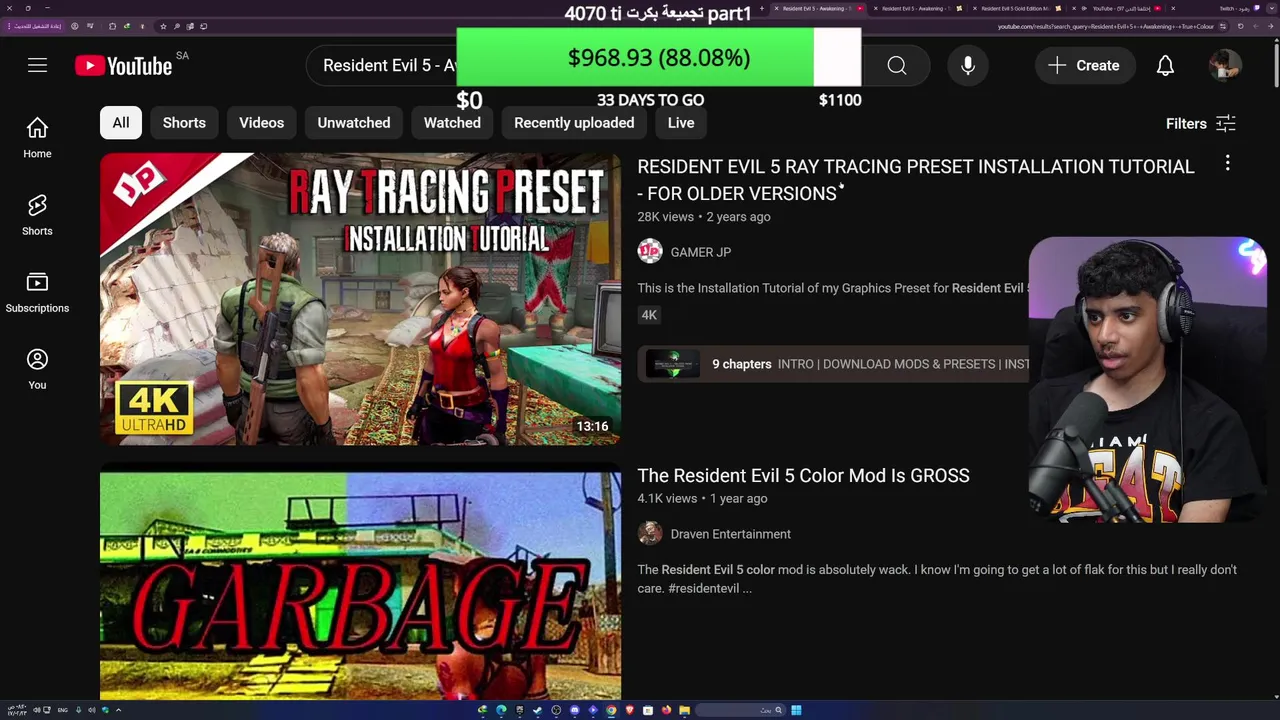The height and width of the screenshot is (720, 1280).
Task: Open the Windows Start menu
Action: point(796,710)
